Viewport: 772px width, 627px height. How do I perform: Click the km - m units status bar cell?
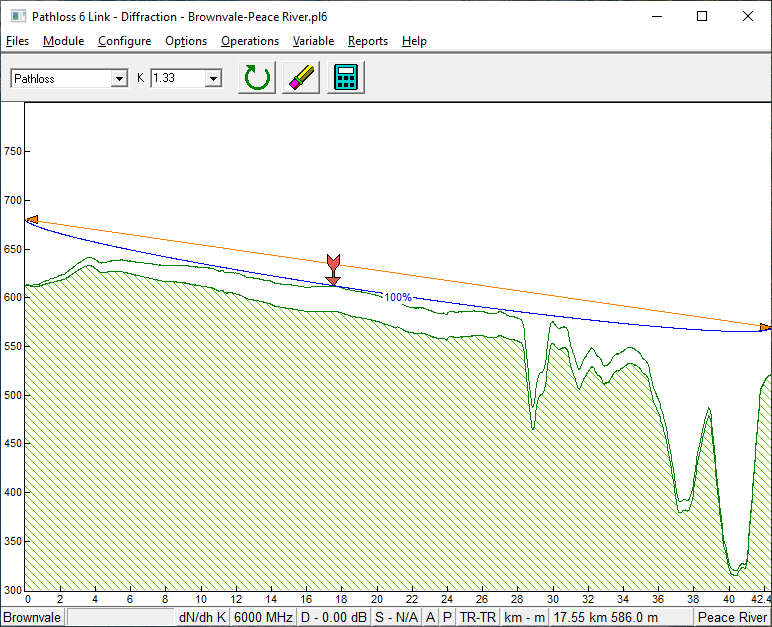coord(525,618)
